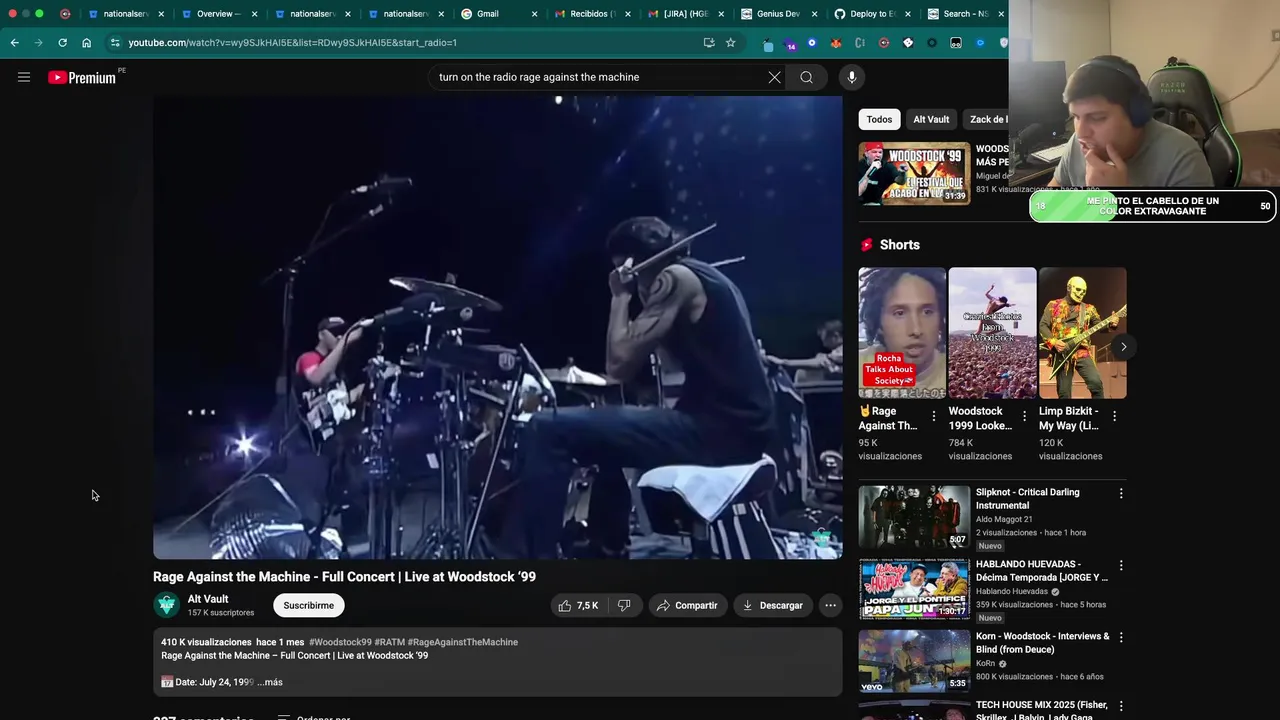Switch to the Deploy to GitHub tab
1280x720 pixels.
click(870, 14)
